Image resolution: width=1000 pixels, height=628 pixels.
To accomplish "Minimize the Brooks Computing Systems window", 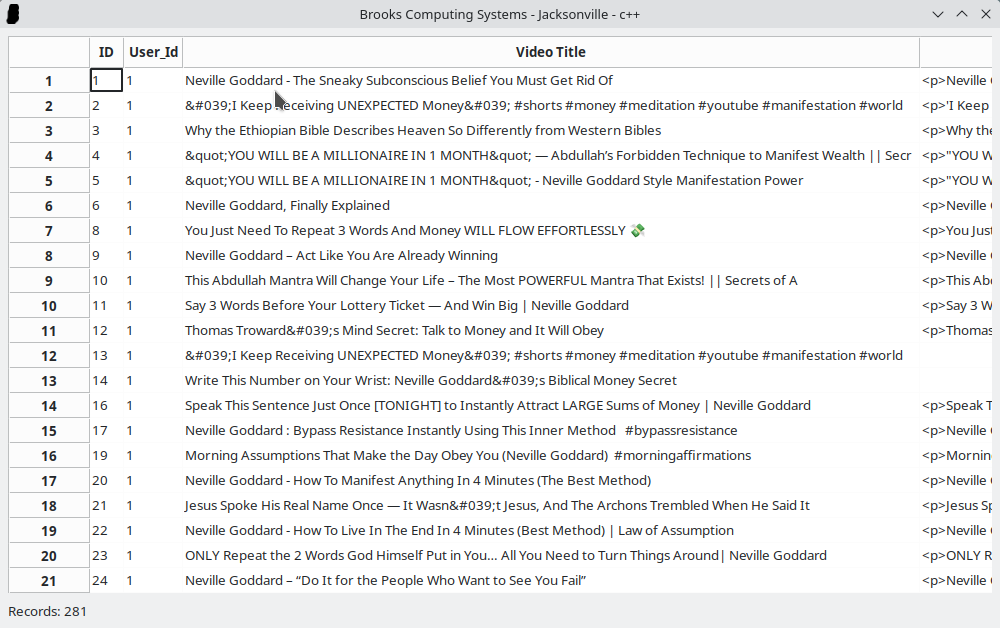I will point(938,14).
